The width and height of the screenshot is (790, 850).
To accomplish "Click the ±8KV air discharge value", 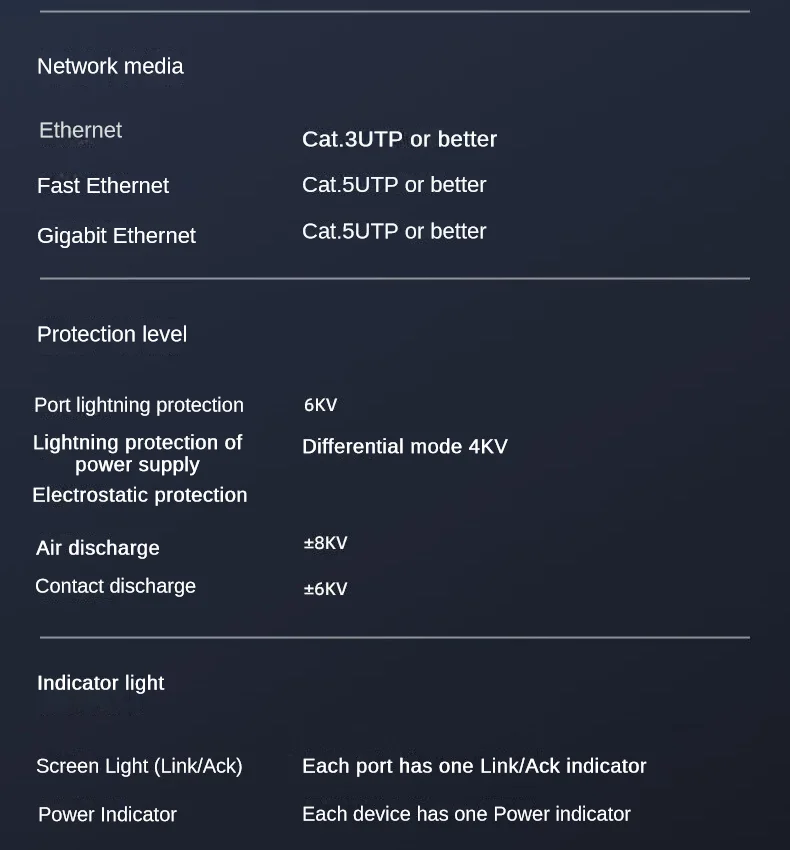I will [325, 544].
